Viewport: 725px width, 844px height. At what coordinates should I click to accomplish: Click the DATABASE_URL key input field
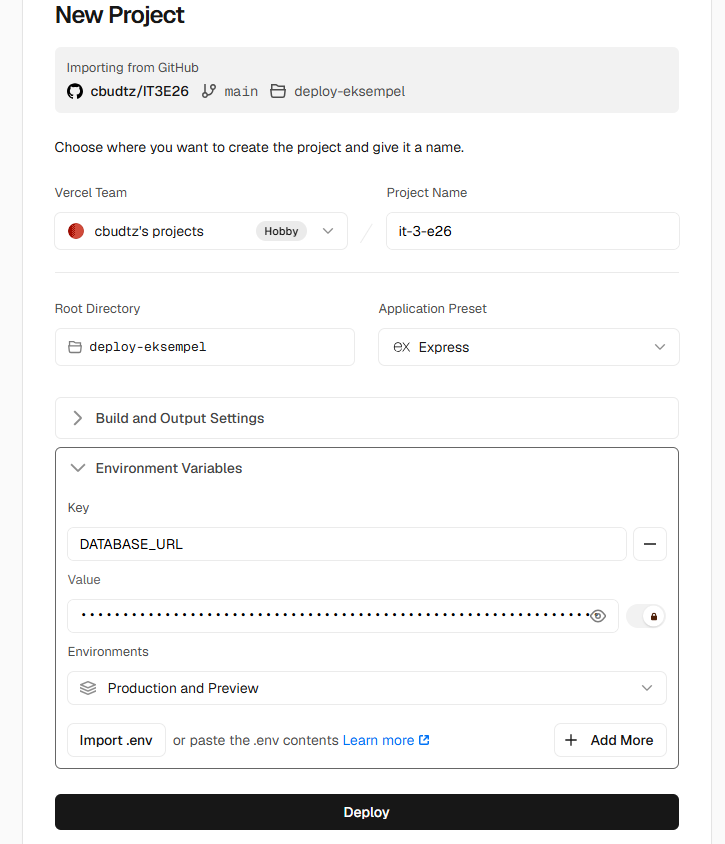(x=347, y=544)
